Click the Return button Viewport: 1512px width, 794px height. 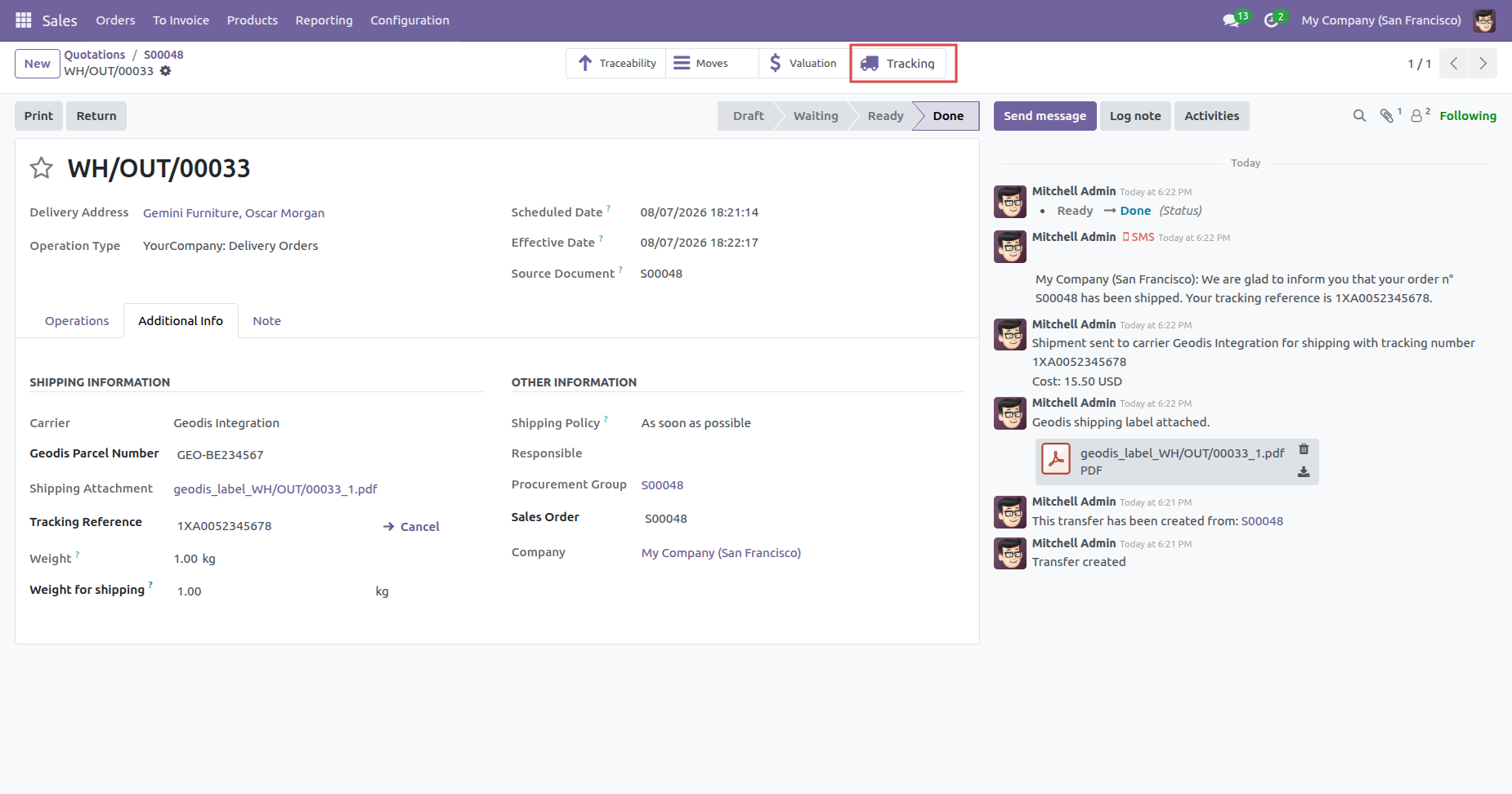[96, 116]
